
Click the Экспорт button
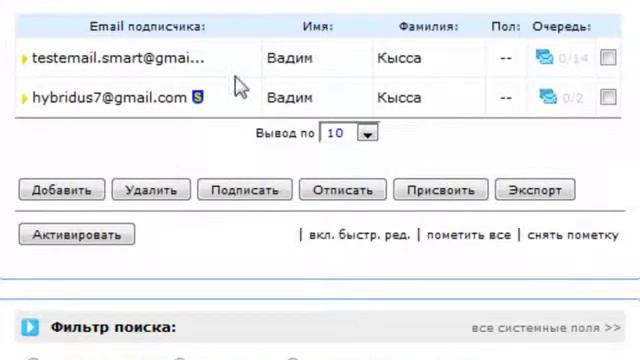[535, 190]
